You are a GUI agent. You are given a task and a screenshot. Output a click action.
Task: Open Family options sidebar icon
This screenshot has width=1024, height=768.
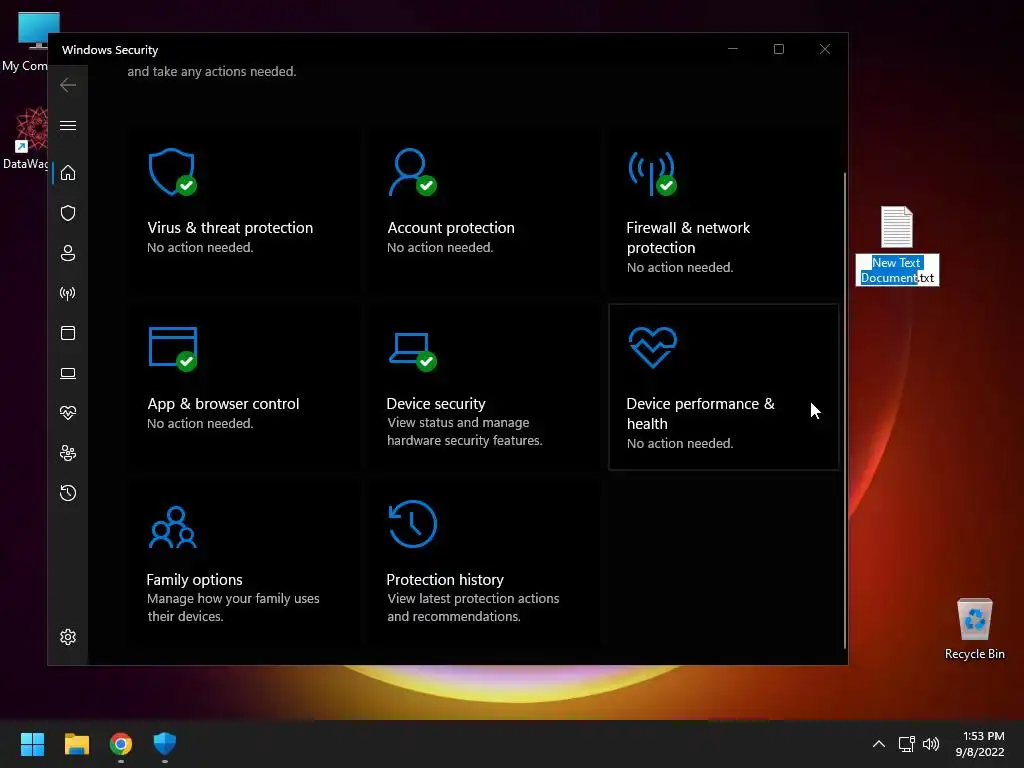click(68, 453)
